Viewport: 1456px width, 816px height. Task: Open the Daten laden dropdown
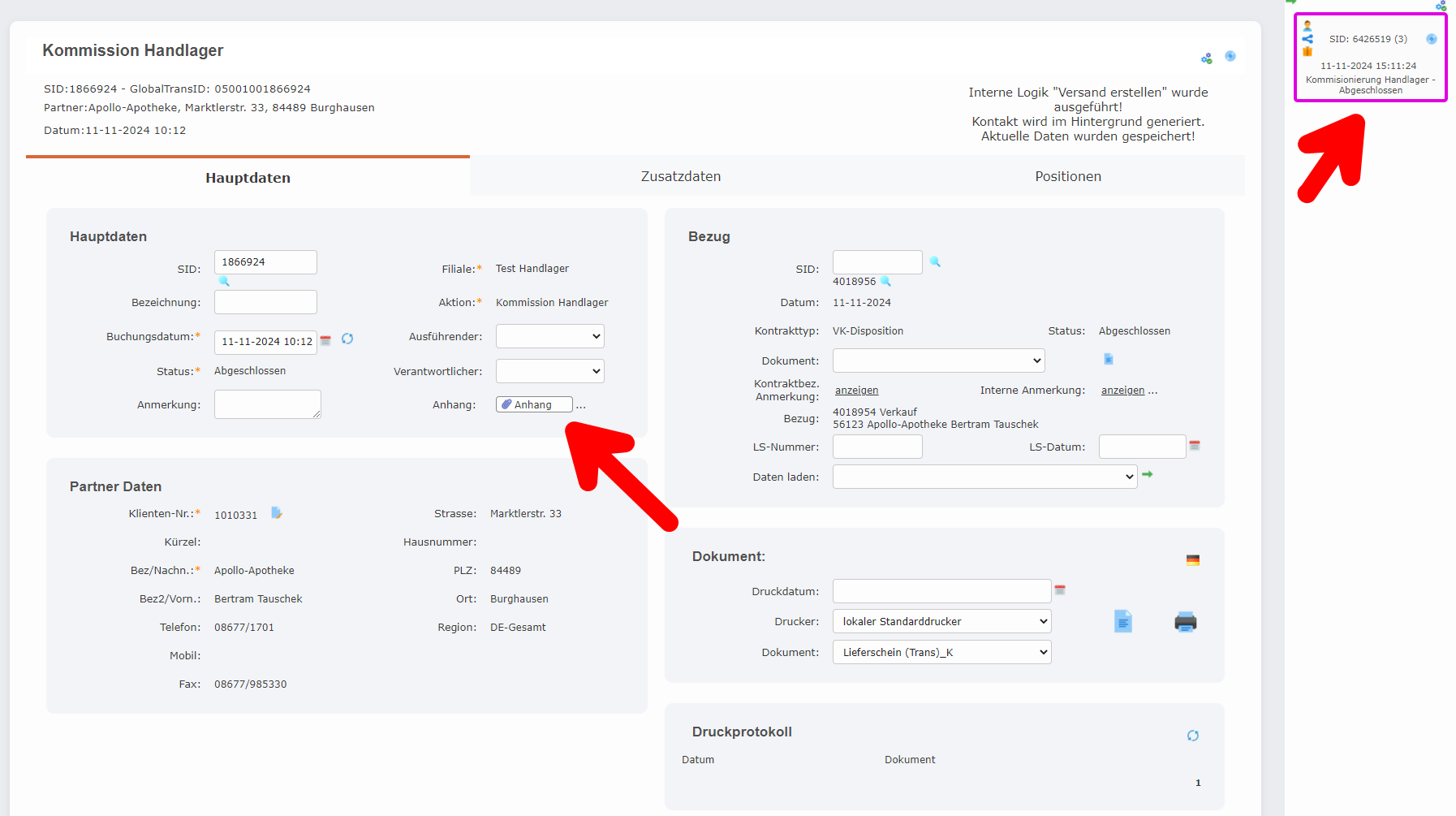(984, 477)
